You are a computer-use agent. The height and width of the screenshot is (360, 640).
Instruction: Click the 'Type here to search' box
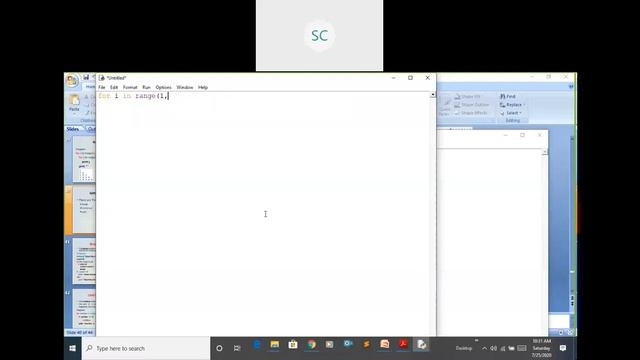click(146, 348)
